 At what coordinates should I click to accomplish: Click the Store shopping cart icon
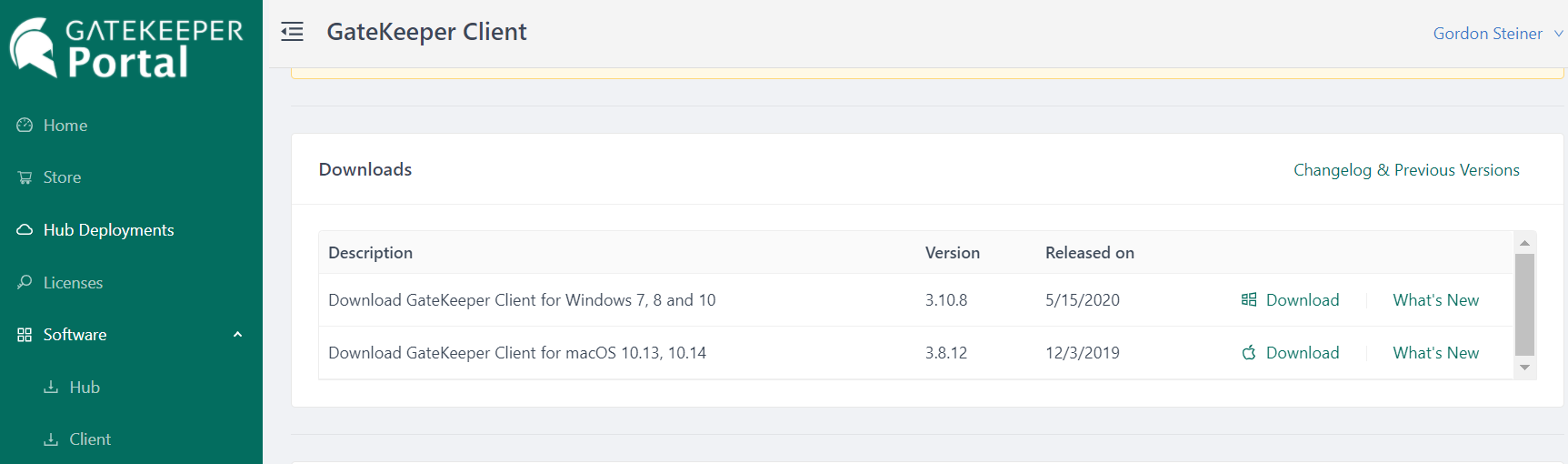coord(25,177)
